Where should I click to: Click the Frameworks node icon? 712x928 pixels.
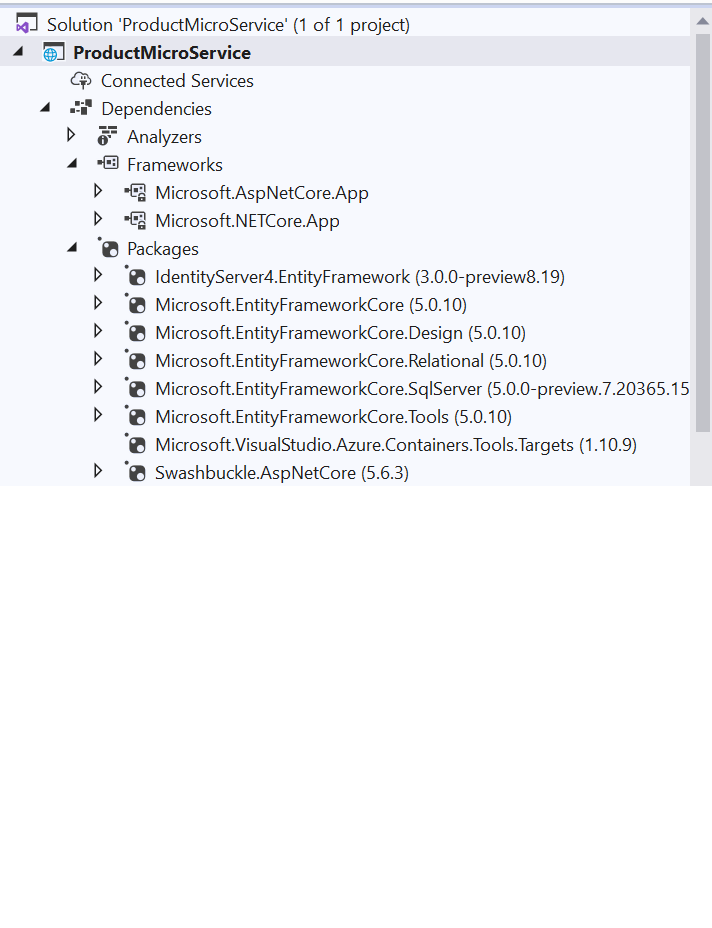click(x=109, y=164)
